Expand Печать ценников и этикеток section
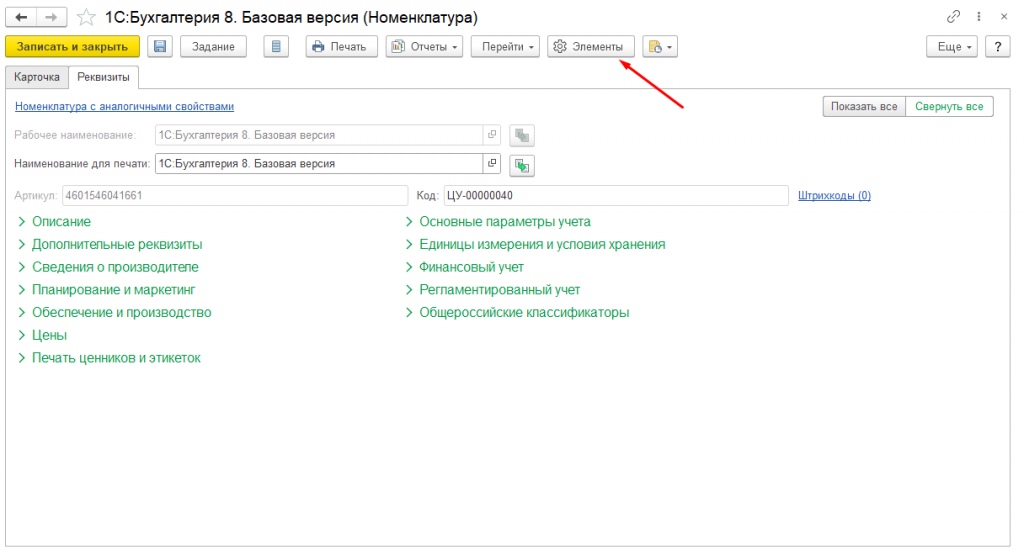 (x=109, y=358)
